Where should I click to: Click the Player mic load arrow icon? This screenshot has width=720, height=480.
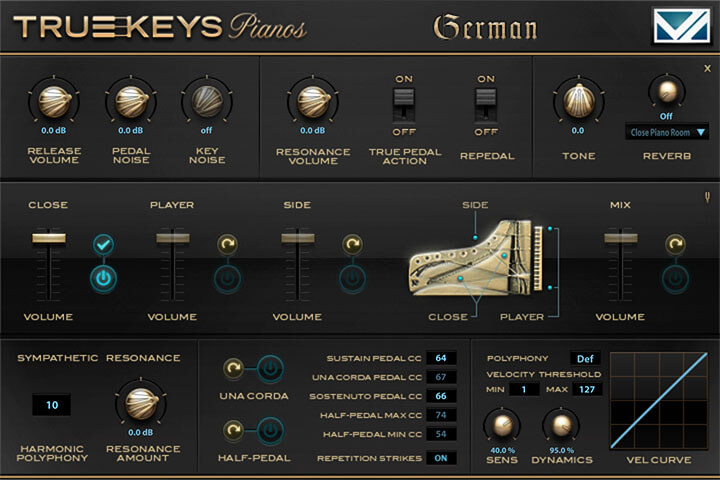[227, 244]
